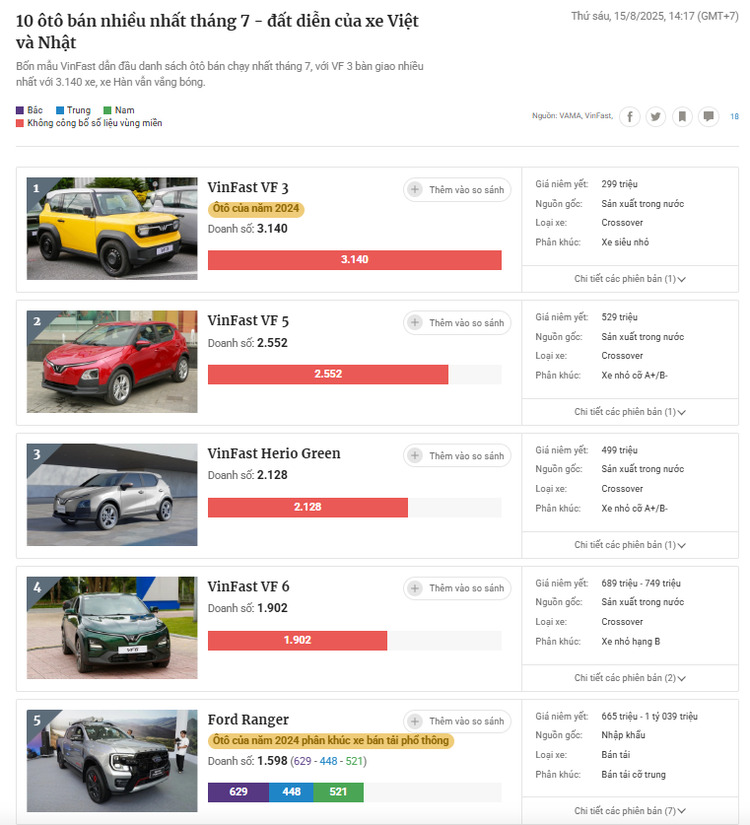Image resolution: width=750 pixels, height=825 pixels.
Task: Click the '665 triệu - 1 tỷ 039 triệu' price
Action: tap(649, 717)
